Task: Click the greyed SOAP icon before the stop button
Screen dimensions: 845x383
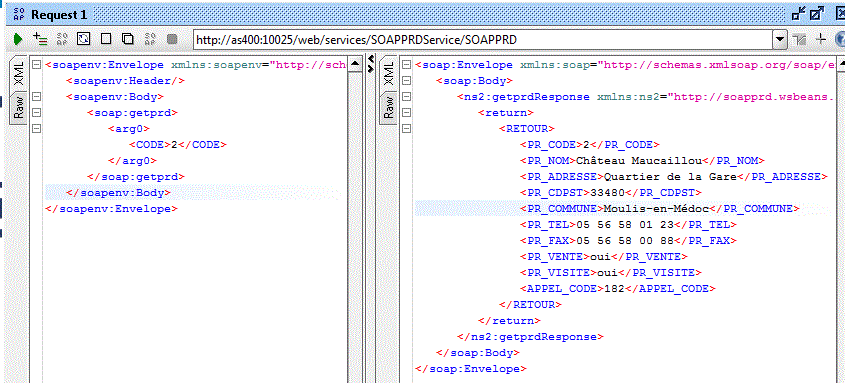Action: [150, 39]
